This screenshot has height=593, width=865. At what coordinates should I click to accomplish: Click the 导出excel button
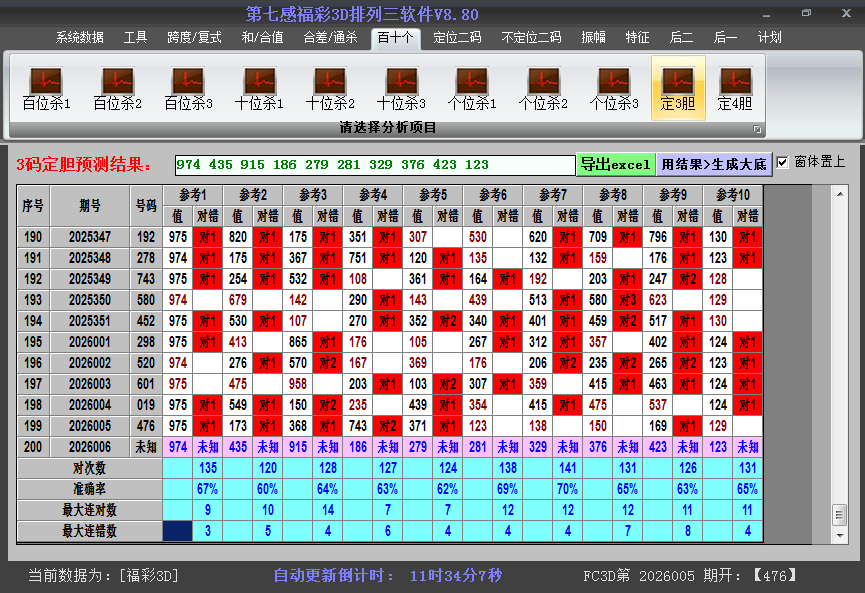(x=615, y=164)
